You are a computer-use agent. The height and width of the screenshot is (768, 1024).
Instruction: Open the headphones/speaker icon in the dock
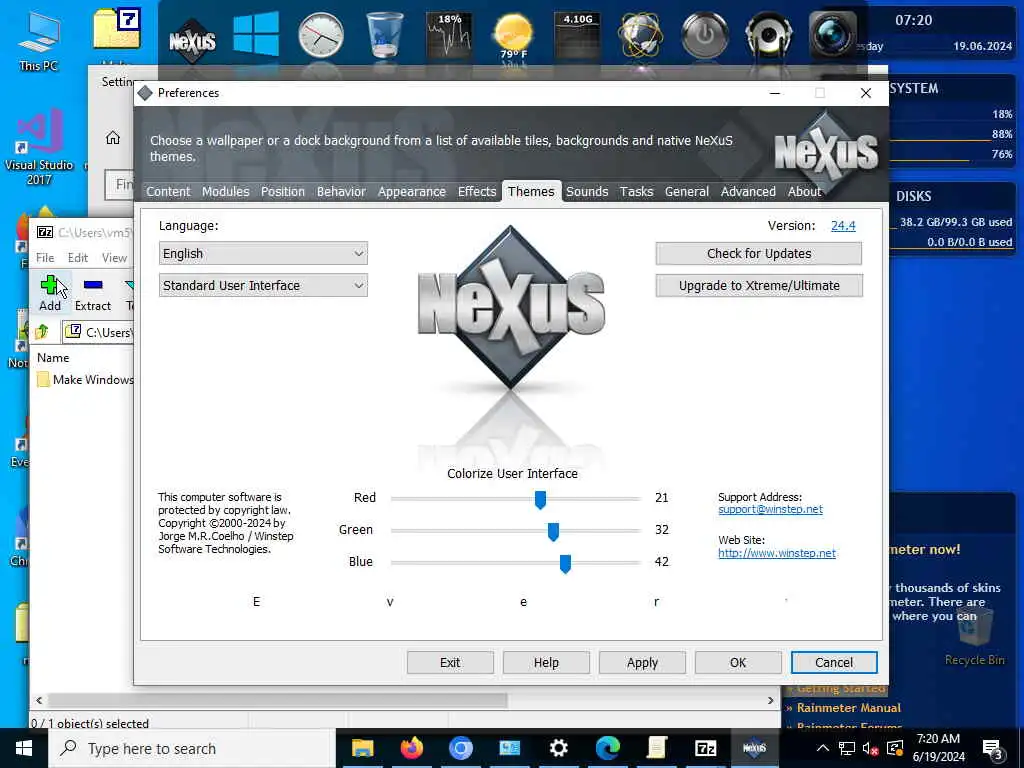coord(769,35)
